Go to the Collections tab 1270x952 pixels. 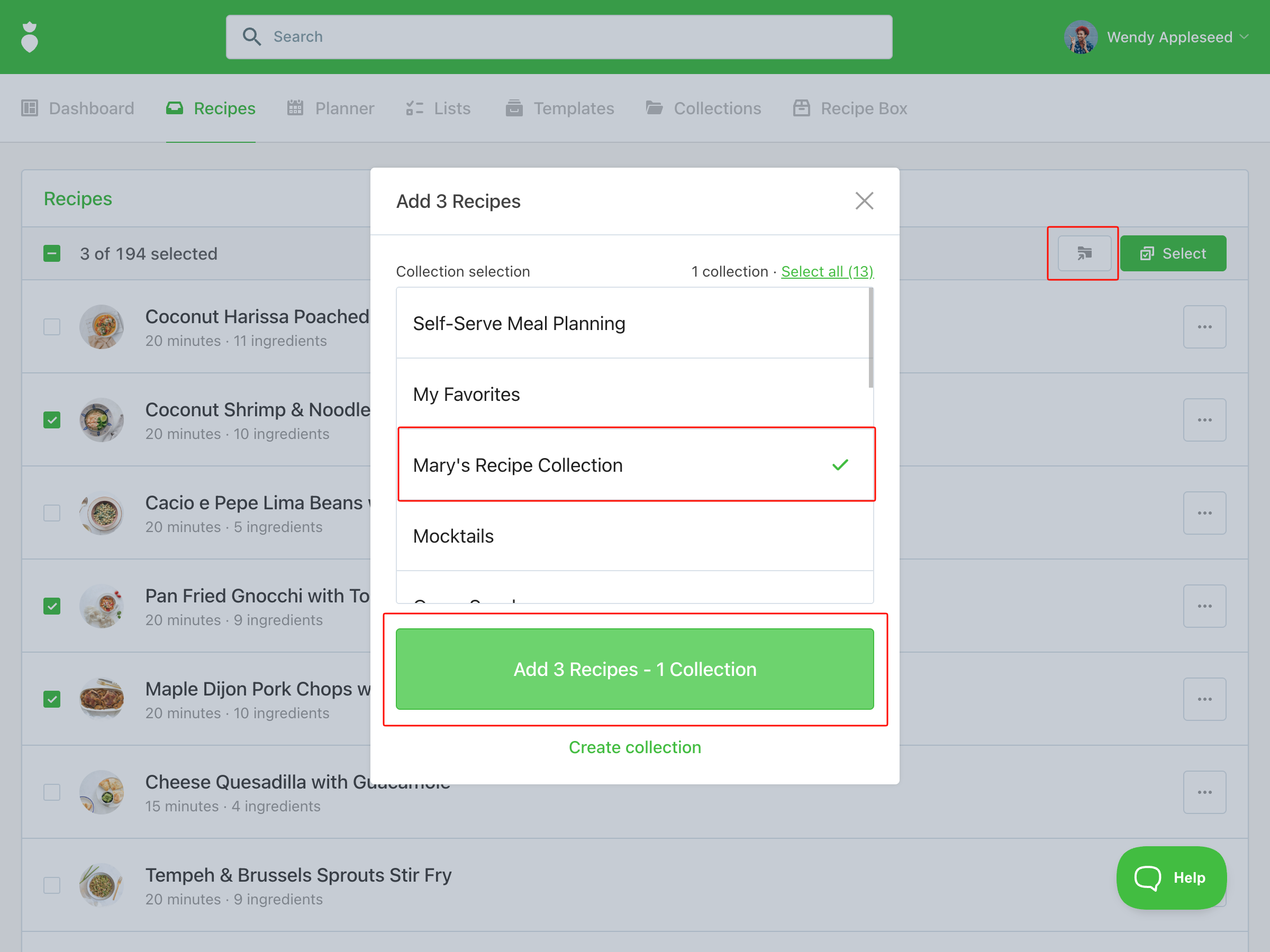click(x=703, y=108)
